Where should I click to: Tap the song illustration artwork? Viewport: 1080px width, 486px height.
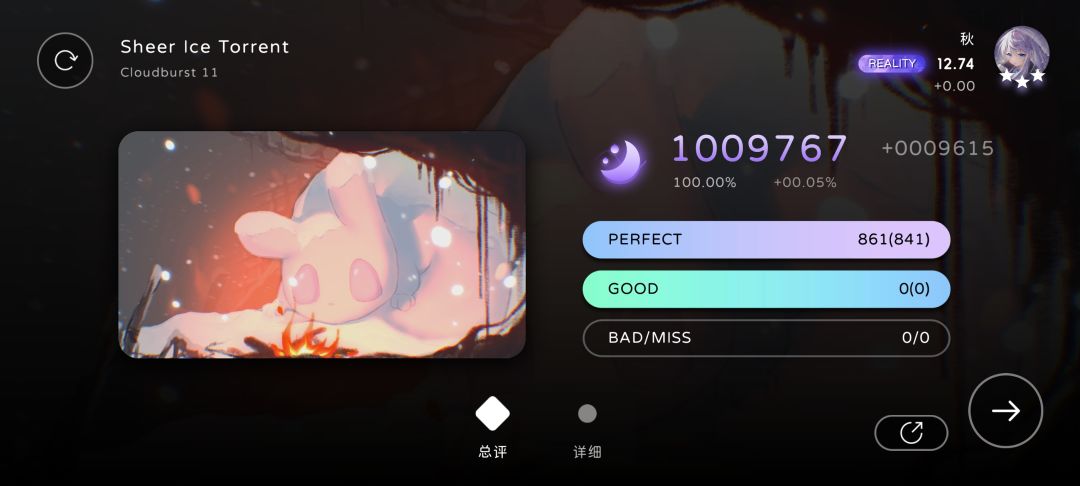point(322,244)
